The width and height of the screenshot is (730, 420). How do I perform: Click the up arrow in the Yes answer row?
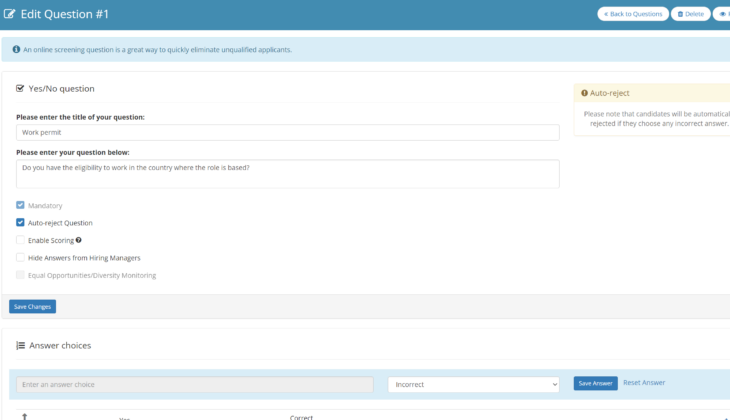(x=24, y=416)
